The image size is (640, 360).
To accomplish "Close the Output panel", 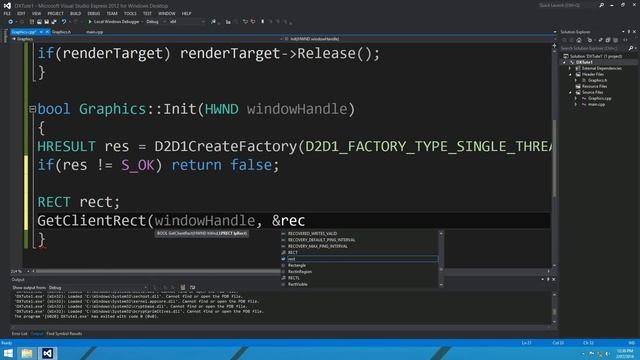I will tap(553, 280).
